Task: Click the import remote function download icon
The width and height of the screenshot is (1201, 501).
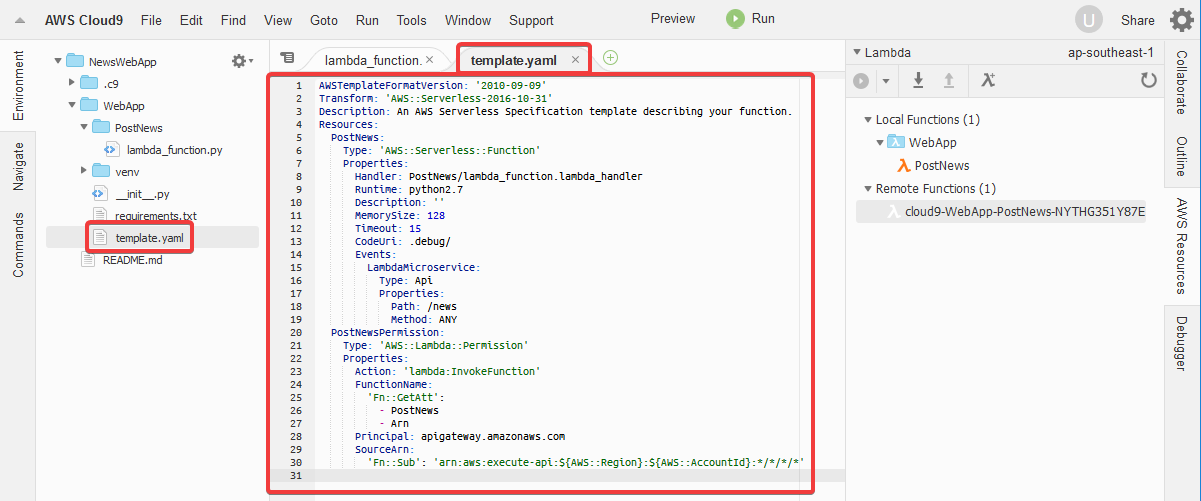Action: coord(918,81)
